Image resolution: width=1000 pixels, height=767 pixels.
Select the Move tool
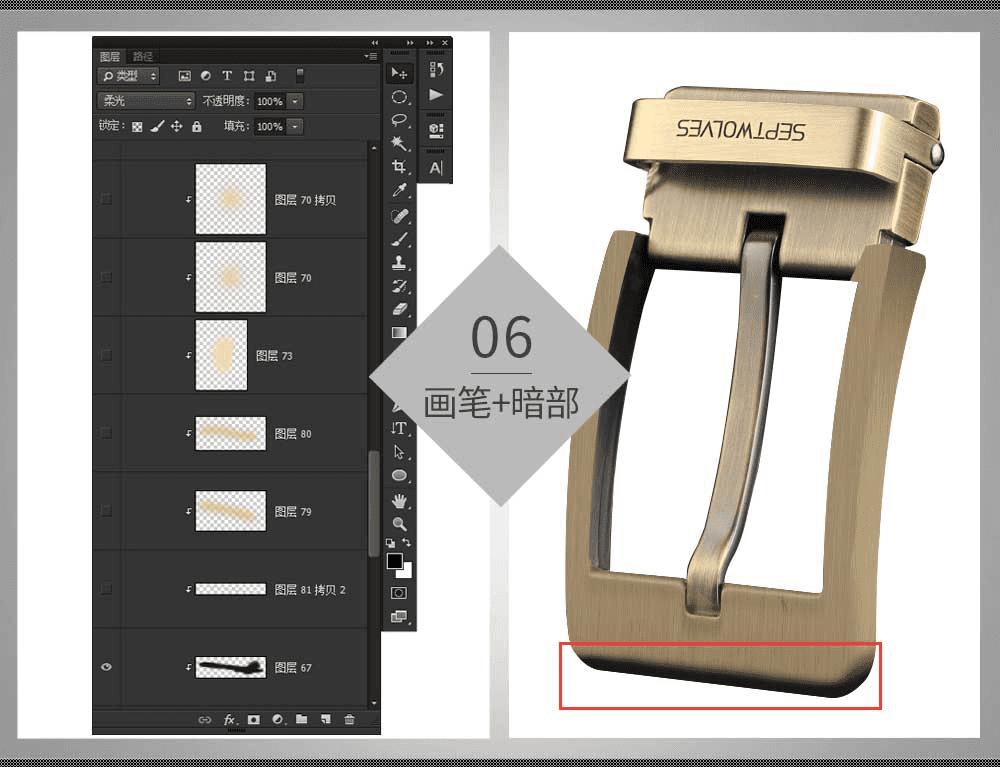399,74
